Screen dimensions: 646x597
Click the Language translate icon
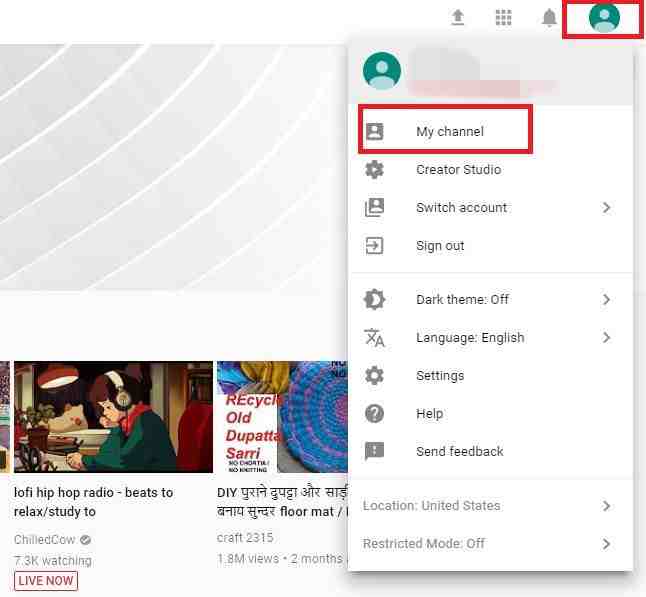coord(375,338)
